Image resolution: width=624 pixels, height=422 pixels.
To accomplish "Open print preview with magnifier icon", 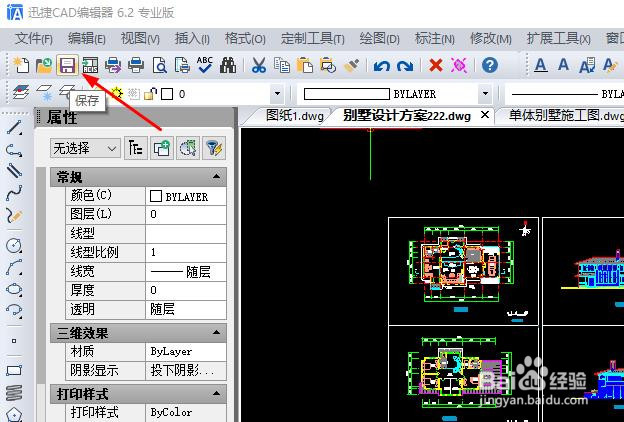I will [x=159, y=65].
